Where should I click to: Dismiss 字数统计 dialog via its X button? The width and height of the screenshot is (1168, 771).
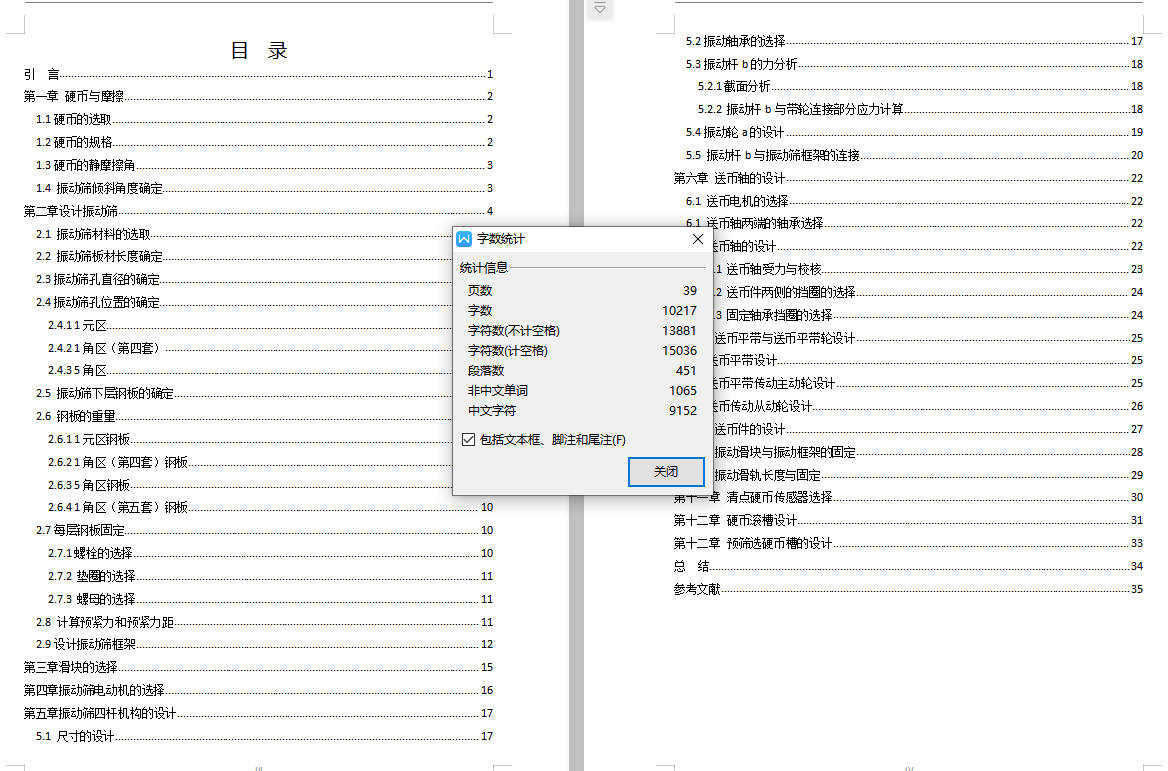pos(698,238)
